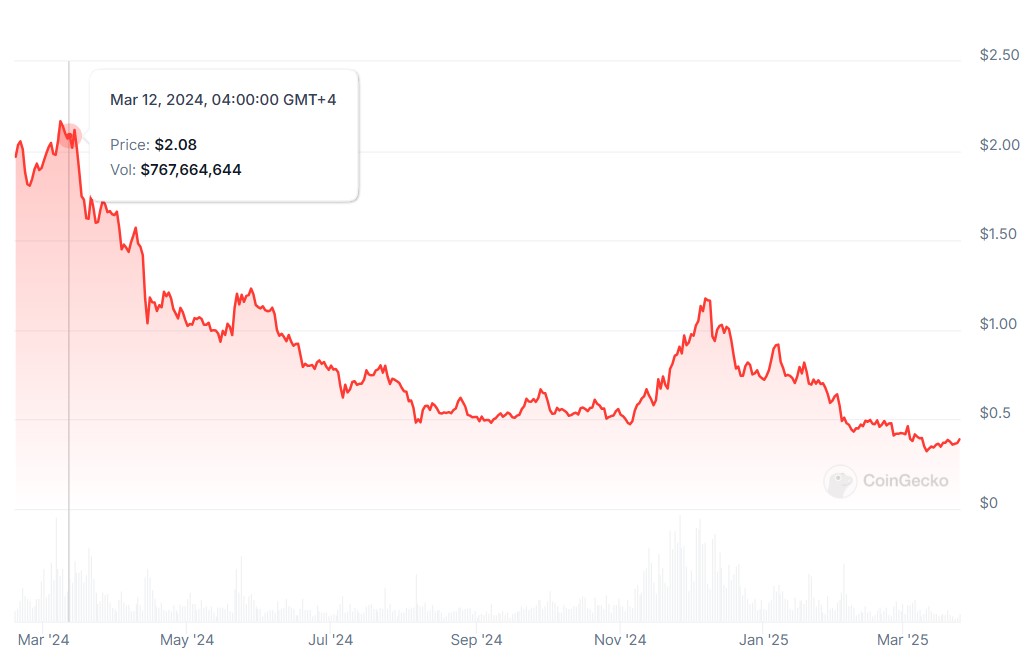Select the May '24 x-axis label
Screen dimensions: 1036x668
[187, 639]
